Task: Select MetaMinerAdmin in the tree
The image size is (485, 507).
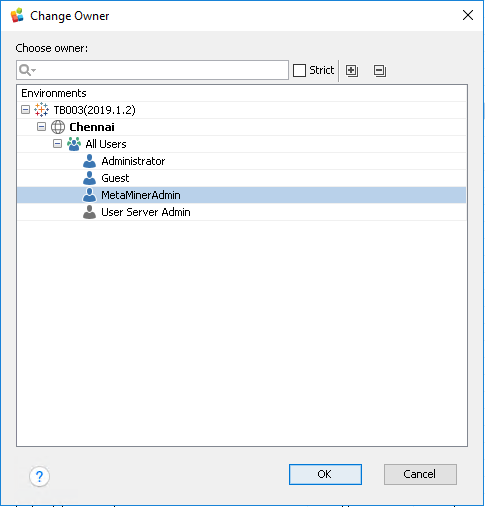Action: click(x=141, y=195)
